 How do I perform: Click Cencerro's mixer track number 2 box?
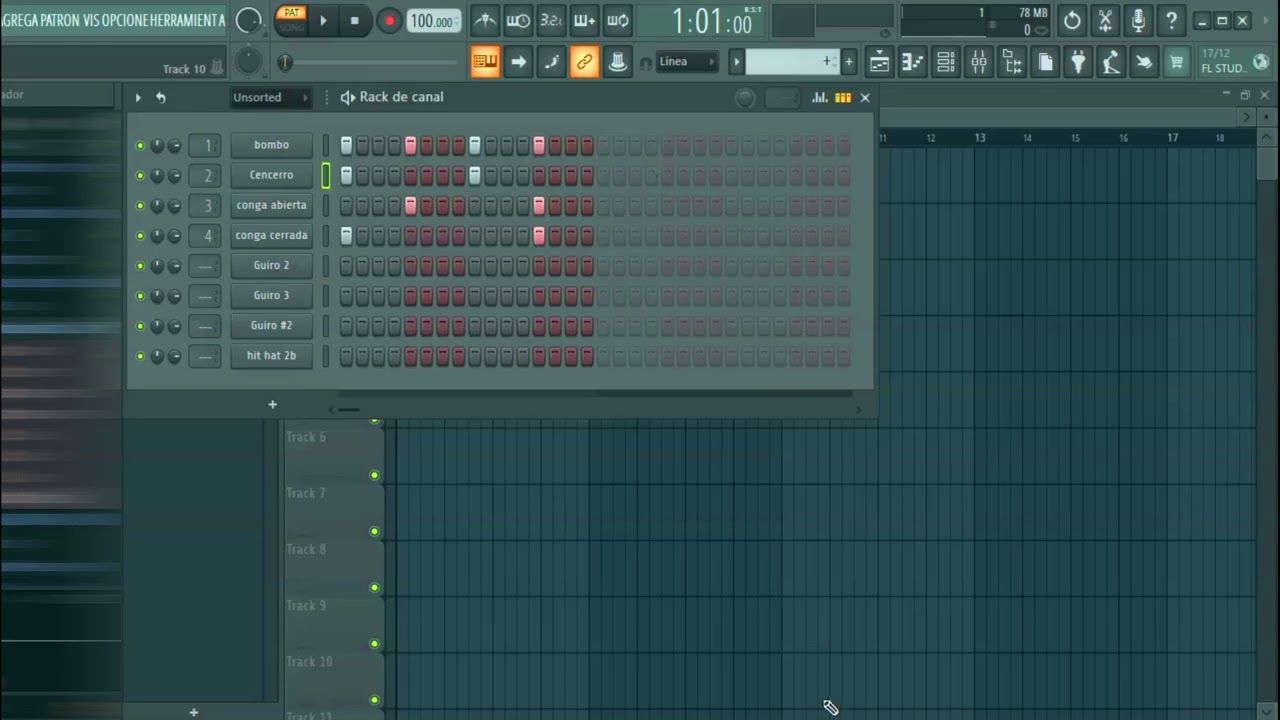pyautogui.click(x=205, y=175)
